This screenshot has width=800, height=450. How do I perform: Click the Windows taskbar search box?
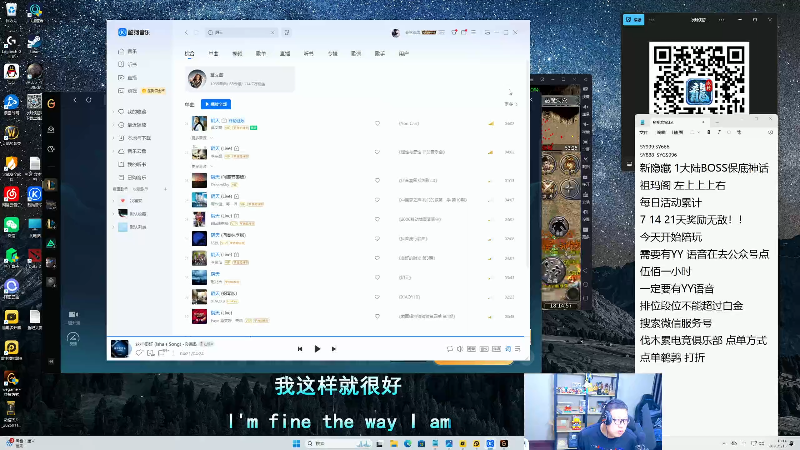click(338, 443)
